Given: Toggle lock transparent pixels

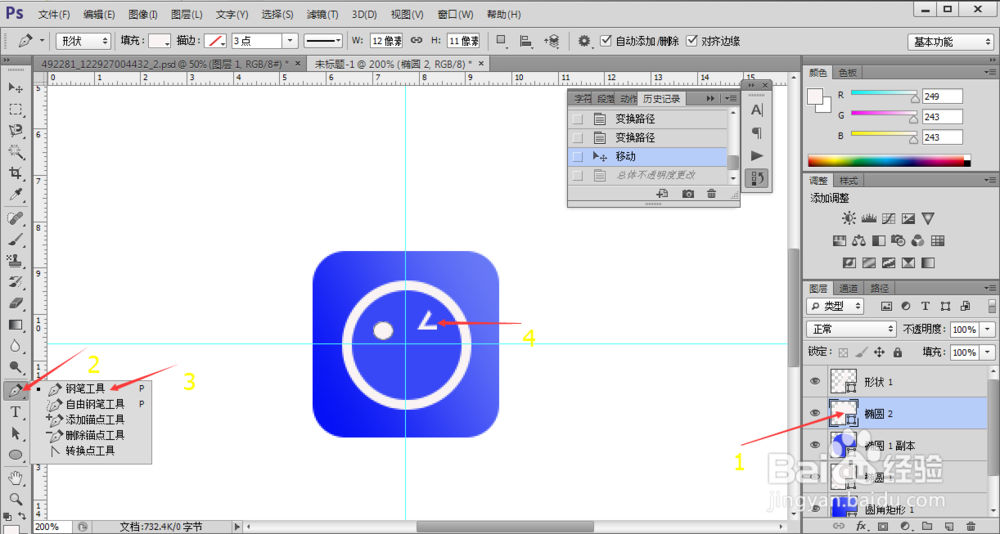Looking at the screenshot, I should [x=844, y=352].
